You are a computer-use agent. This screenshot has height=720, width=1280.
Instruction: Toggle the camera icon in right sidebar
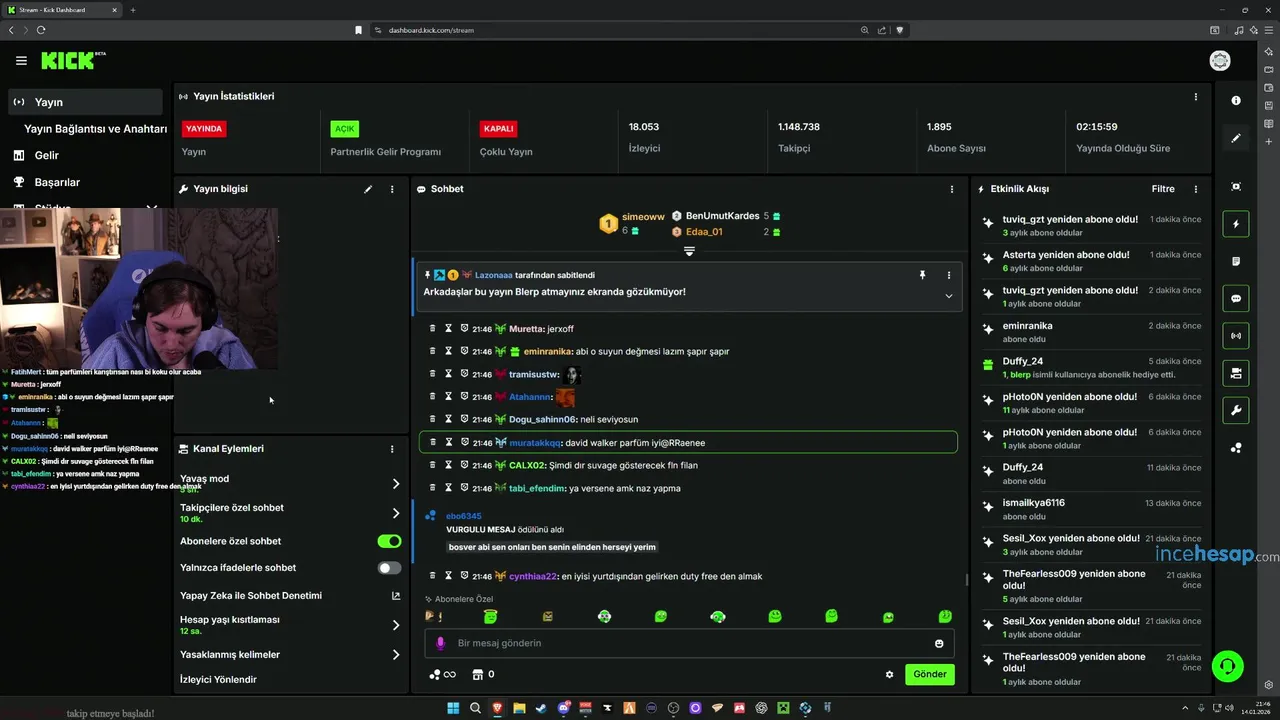pyautogui.click(x=1236, y=373)
